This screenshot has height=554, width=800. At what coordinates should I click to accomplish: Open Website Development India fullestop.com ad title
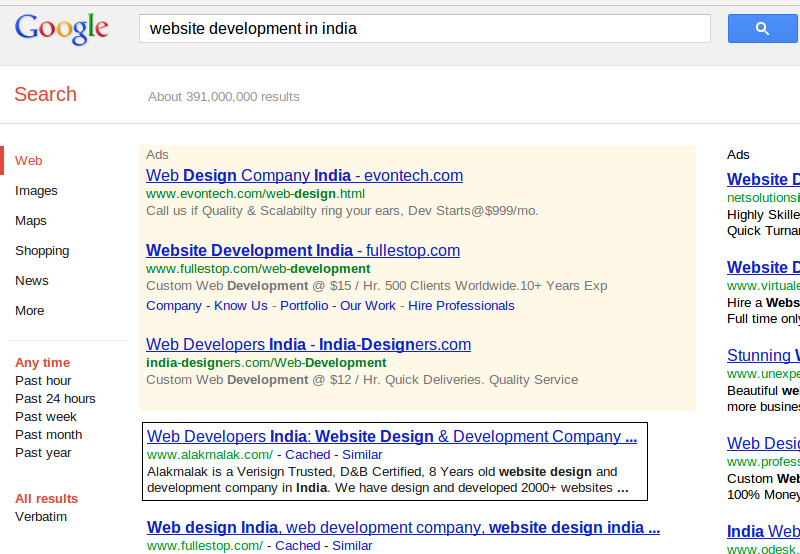point(303,250)
